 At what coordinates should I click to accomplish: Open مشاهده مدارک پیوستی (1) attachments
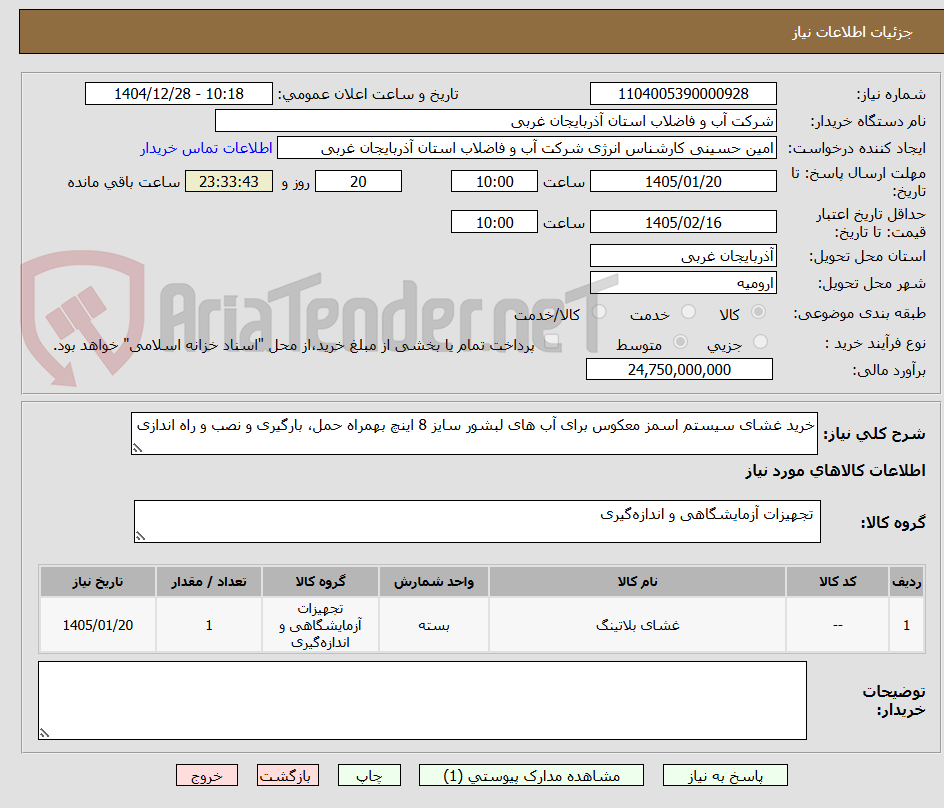click(x=531, y=775)
